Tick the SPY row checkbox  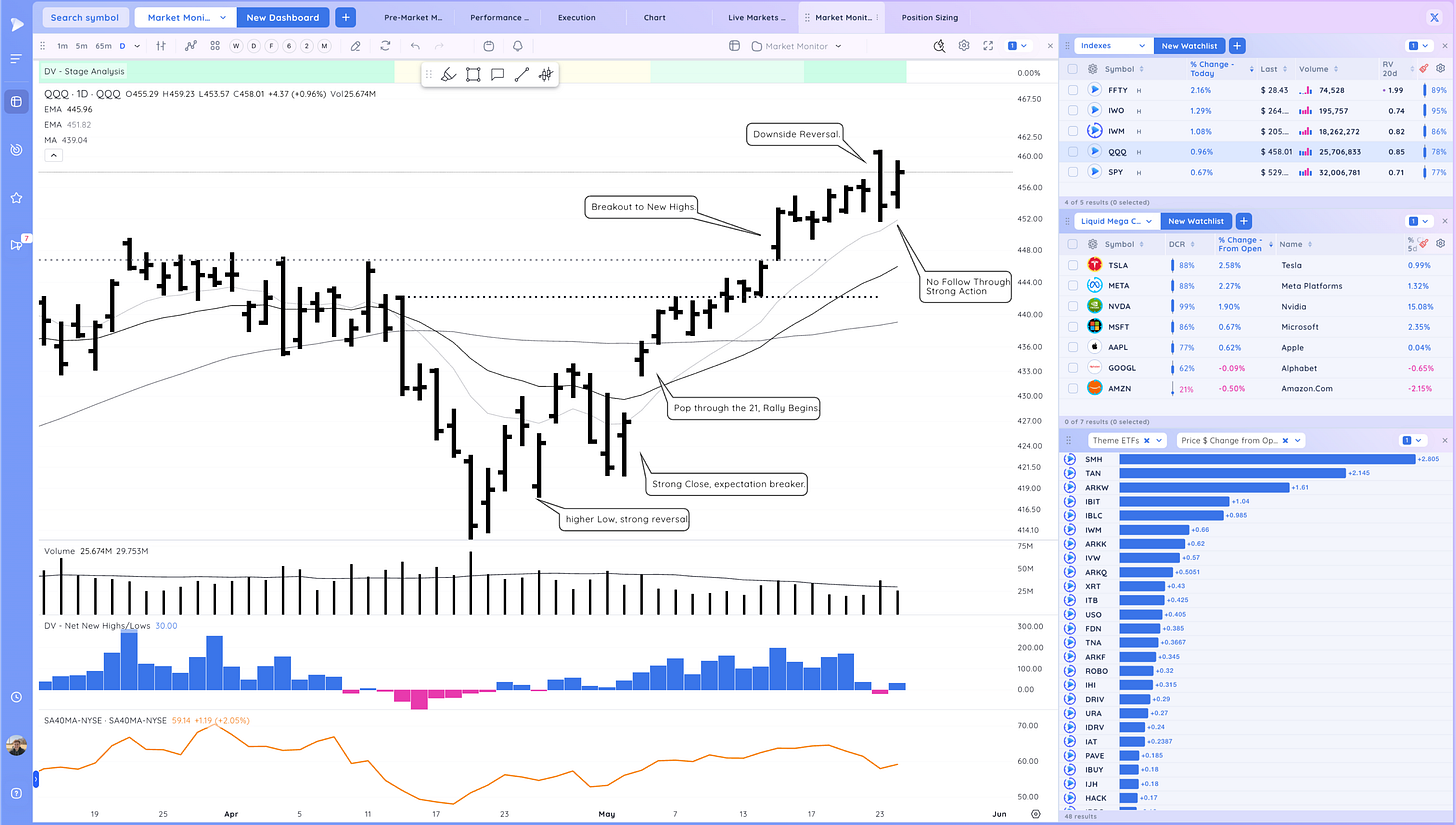(1073, 172)
